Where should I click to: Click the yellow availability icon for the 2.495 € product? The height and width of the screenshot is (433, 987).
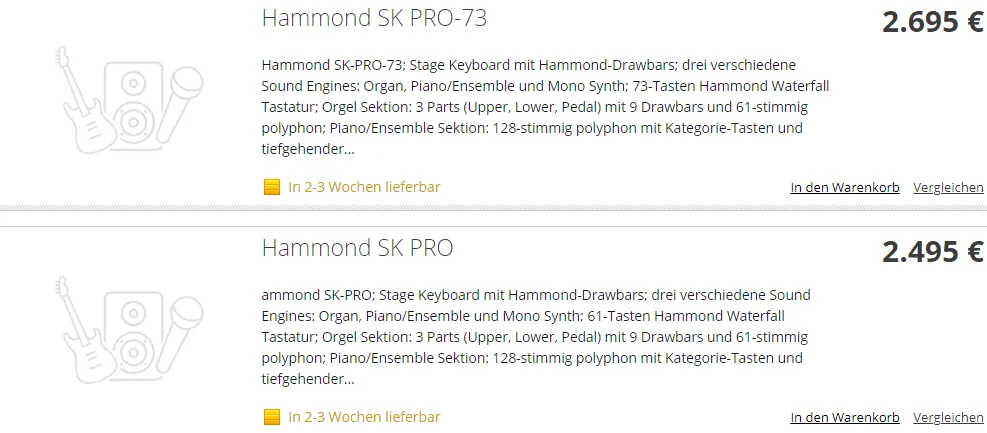(271, 417)
